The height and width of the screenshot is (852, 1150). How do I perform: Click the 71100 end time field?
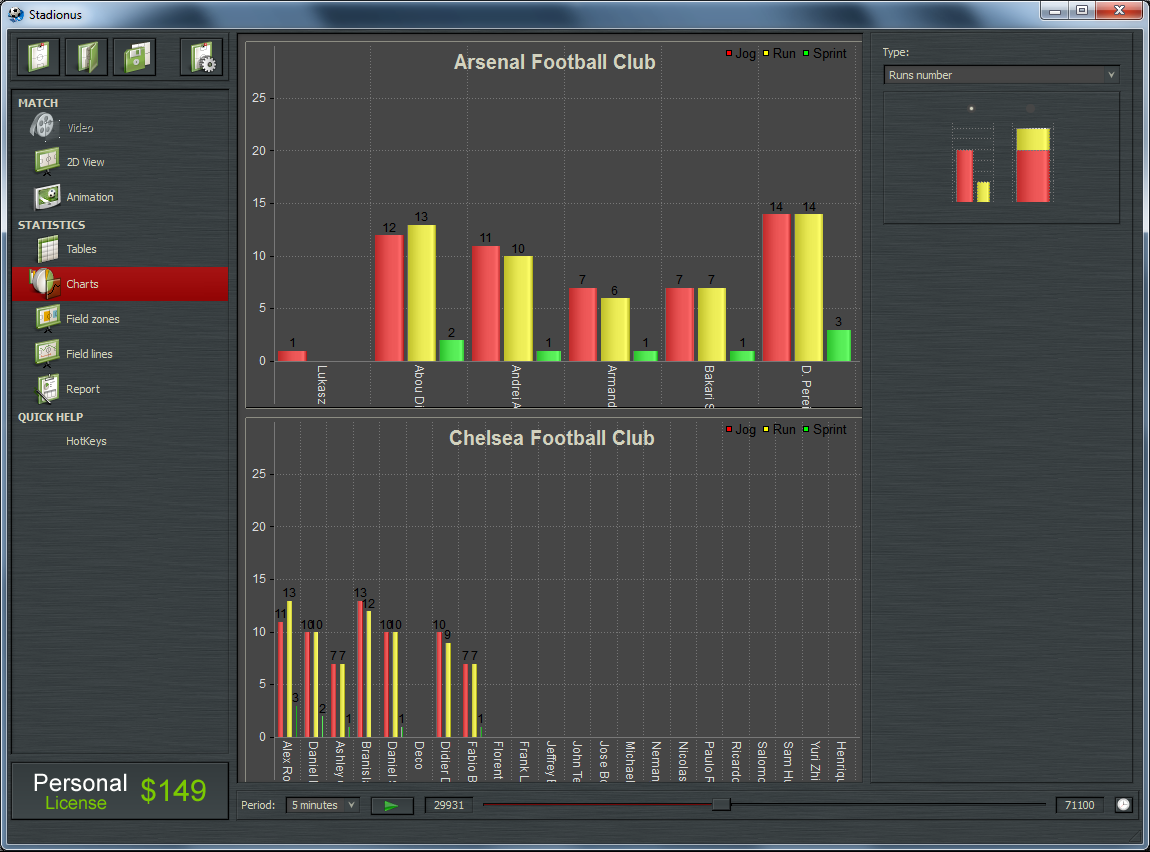1079,805
